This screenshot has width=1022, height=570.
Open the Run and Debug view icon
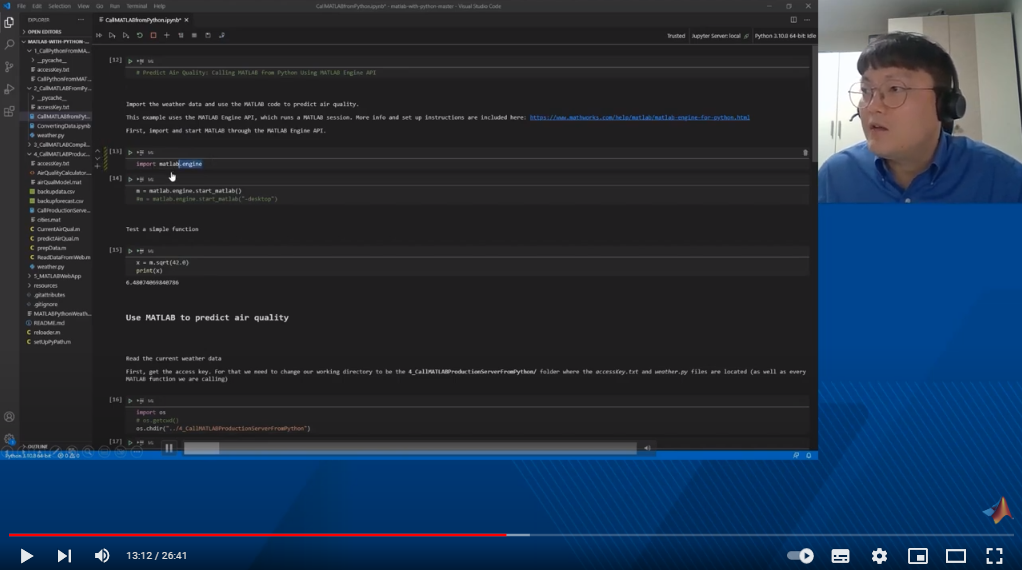(9, 89)
